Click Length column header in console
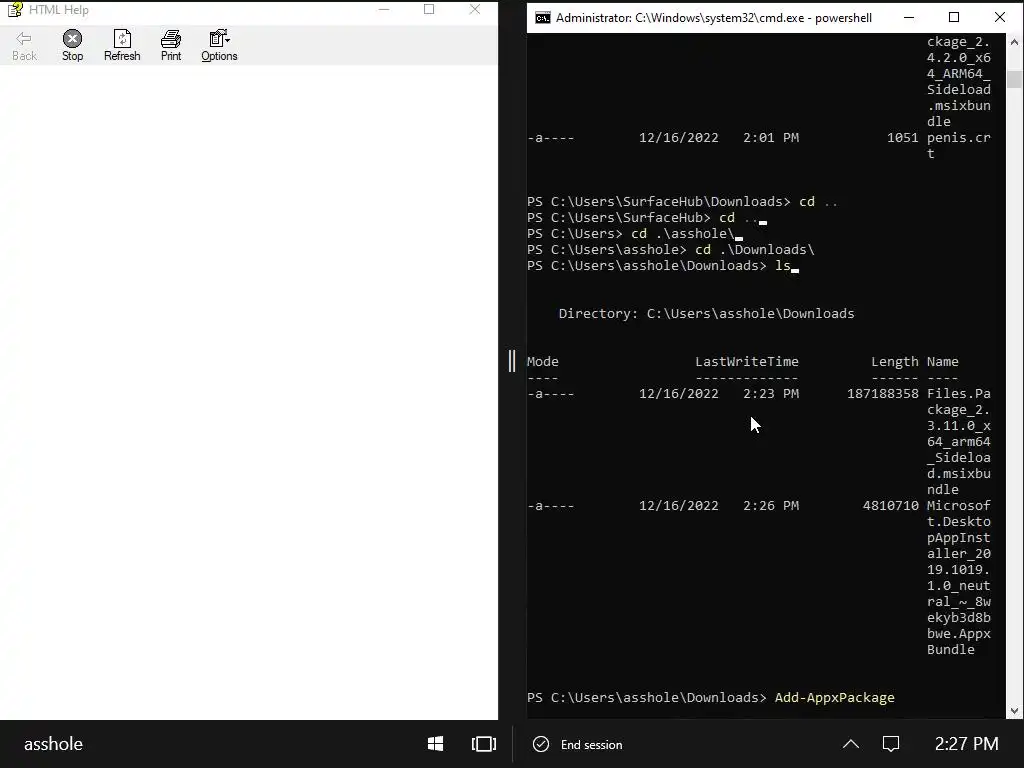The width and height of the screenshot is (1024, 768). pyautogui.click(x=895, y=362)
